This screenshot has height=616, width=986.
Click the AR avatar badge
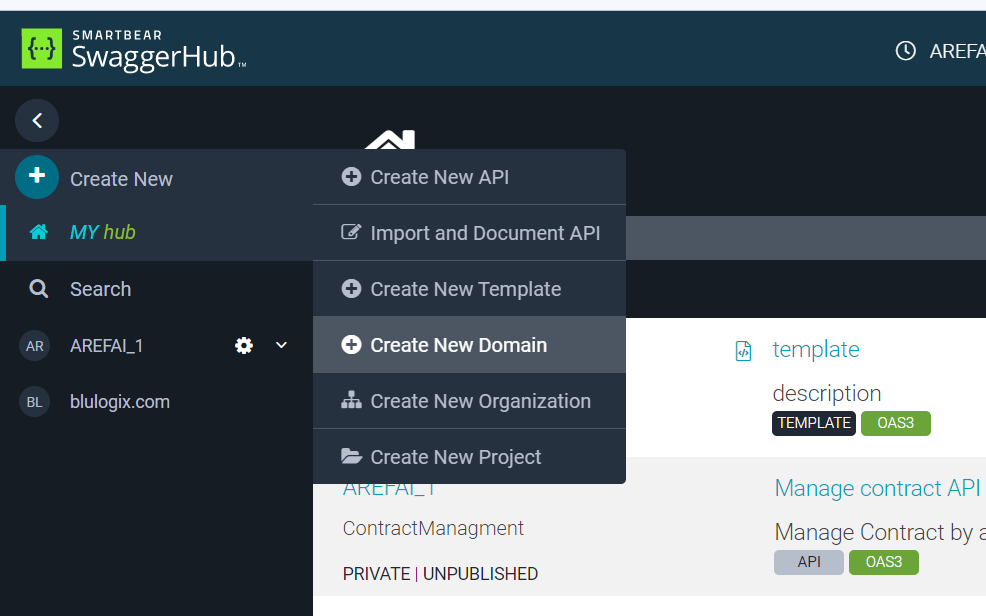35,346
